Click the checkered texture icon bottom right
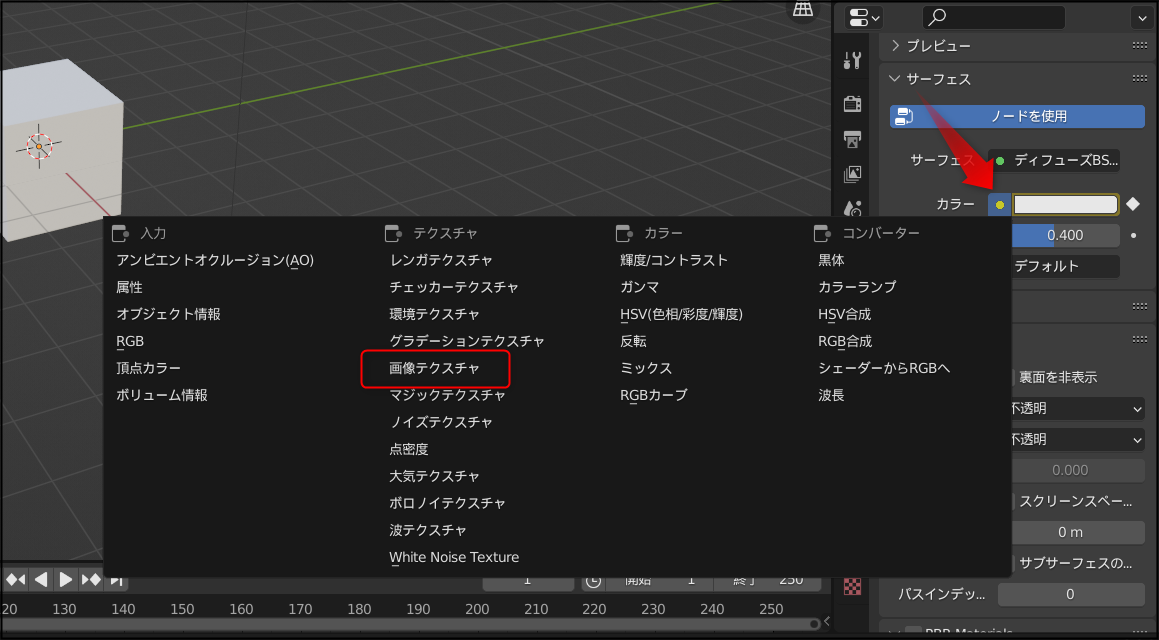1159x640 pixels. click(852, 586)
